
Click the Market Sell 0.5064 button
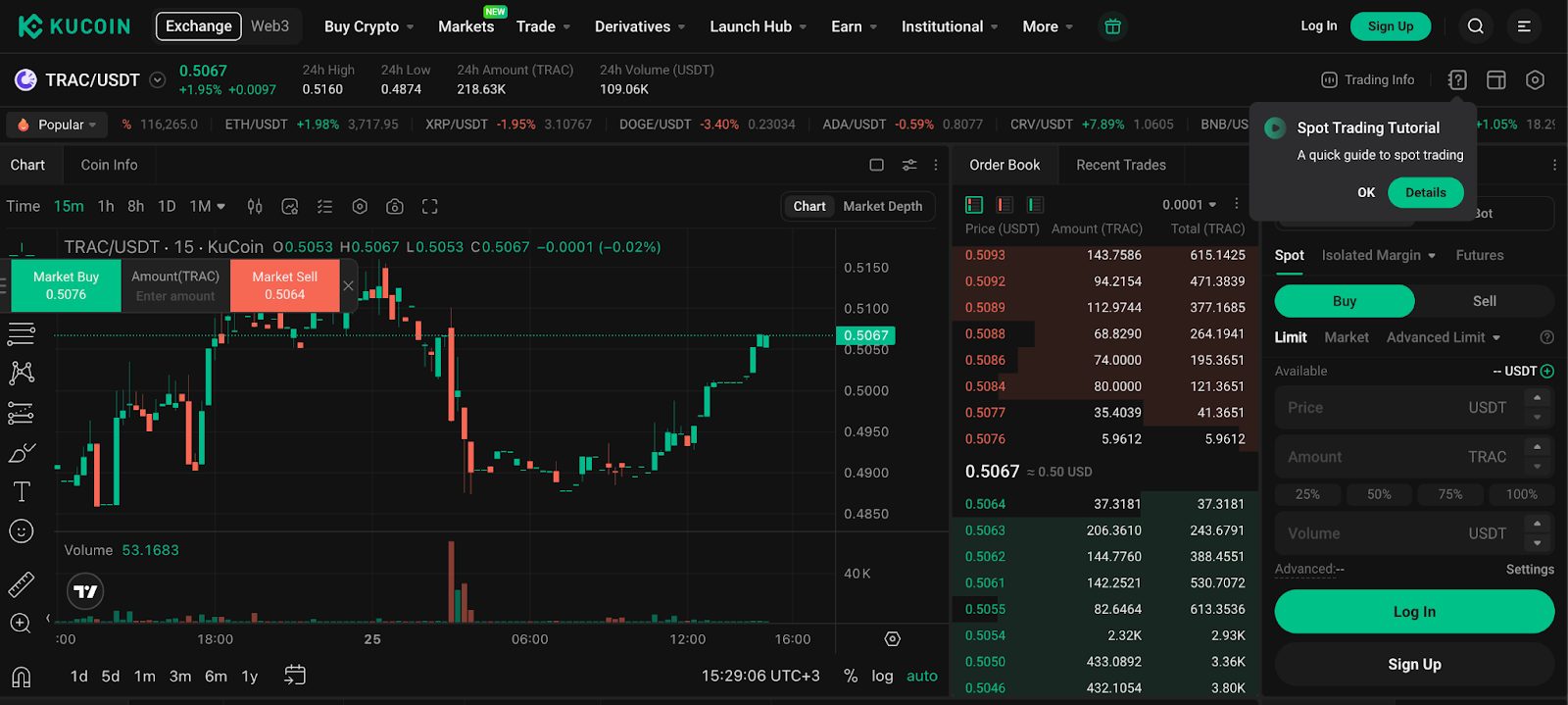(284, 285)
